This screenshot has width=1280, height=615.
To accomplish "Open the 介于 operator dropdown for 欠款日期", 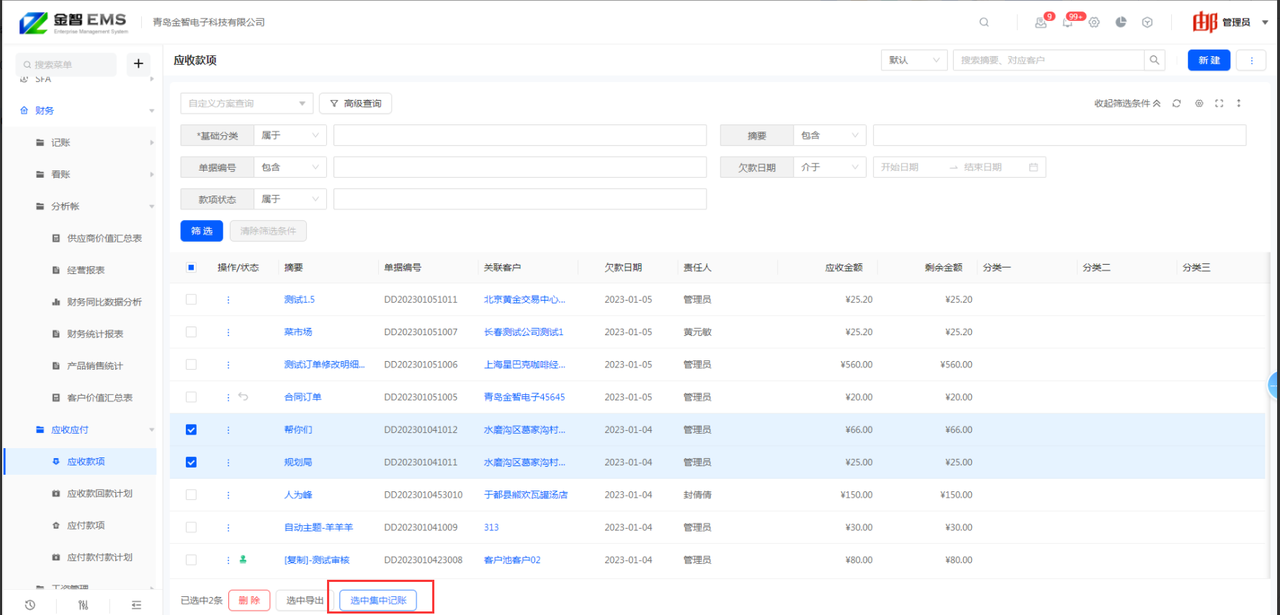I will tap(830, 167).
